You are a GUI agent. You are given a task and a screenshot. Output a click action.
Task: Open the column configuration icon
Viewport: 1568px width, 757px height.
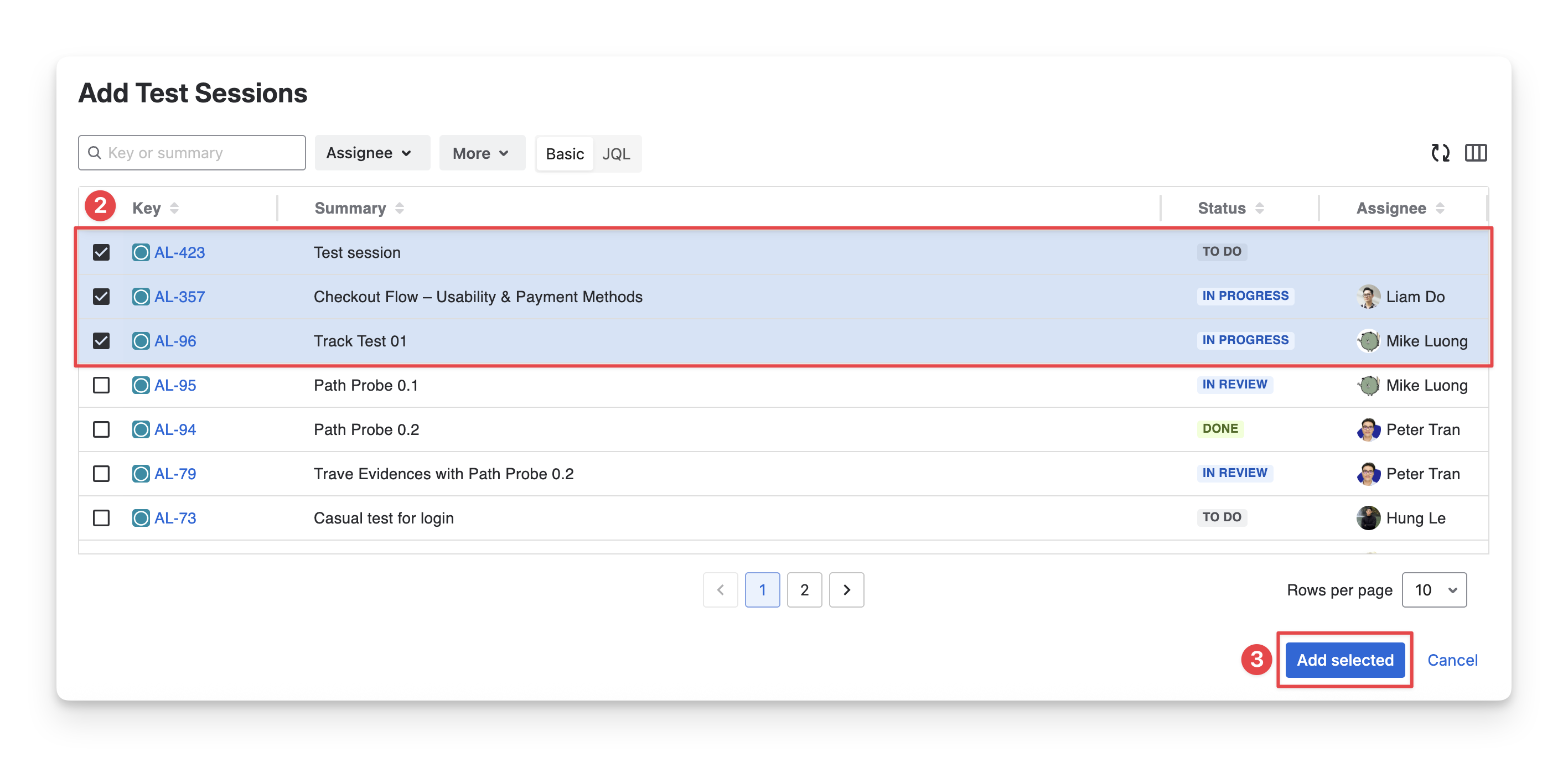[x=1475, y=153]
